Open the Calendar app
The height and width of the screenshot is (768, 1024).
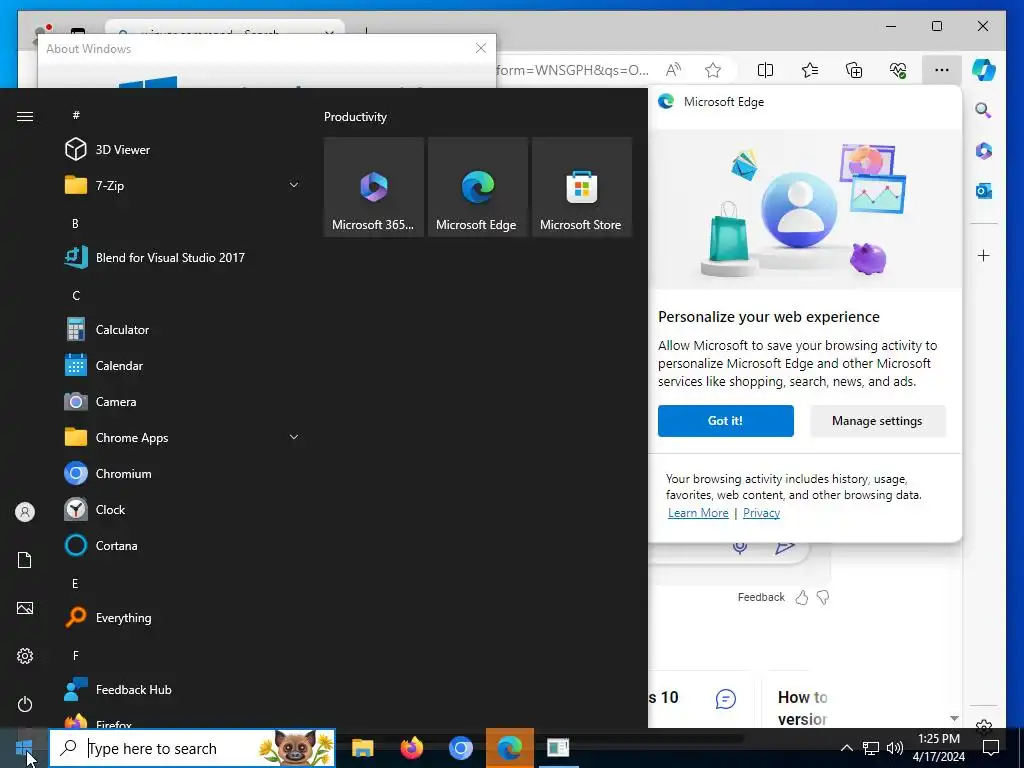click(183, 366)
